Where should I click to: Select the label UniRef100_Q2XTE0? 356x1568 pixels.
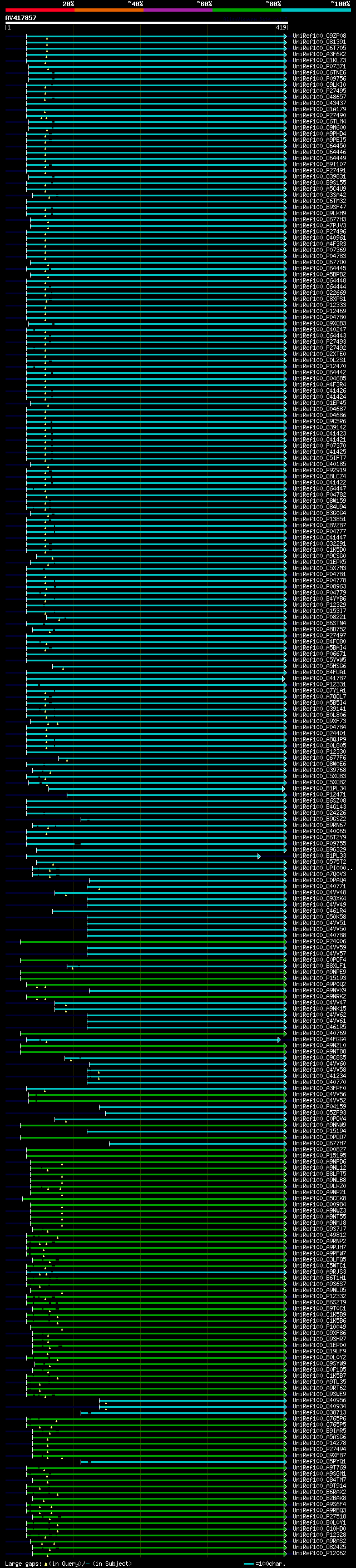319,354
